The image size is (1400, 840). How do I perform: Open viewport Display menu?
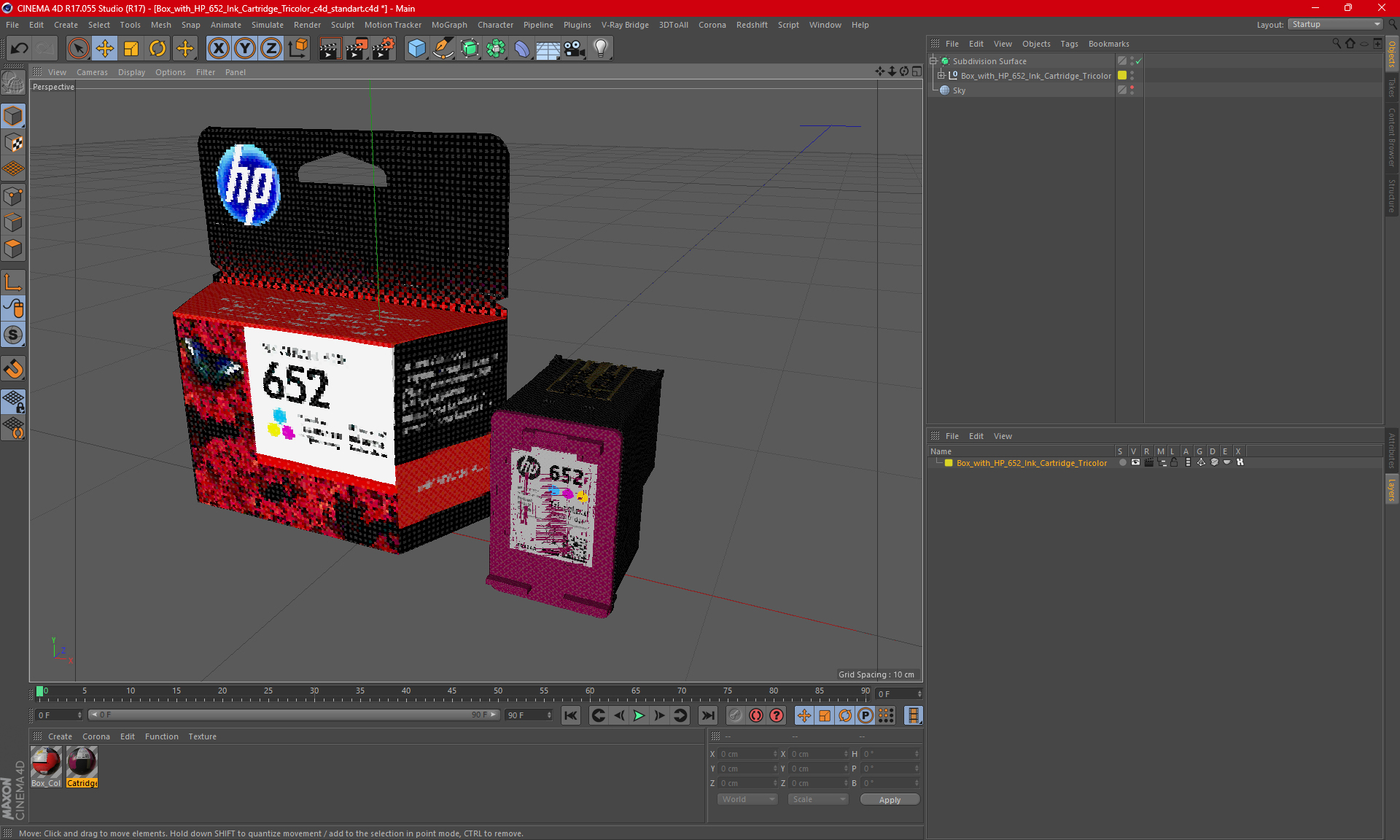coord(131,72)
